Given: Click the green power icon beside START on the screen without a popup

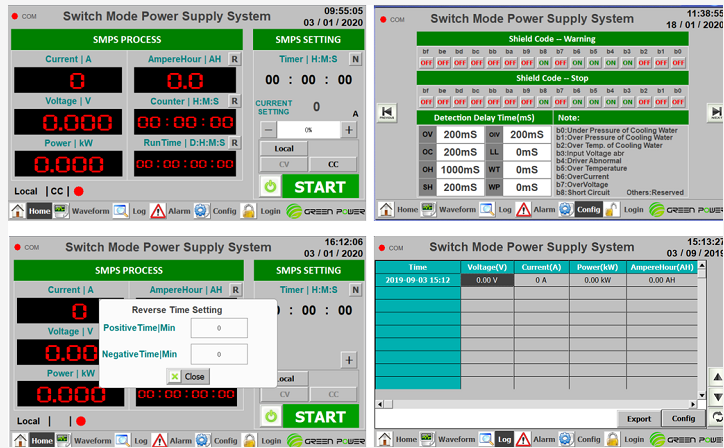Looking at the screenshot, I should (269, 187).
